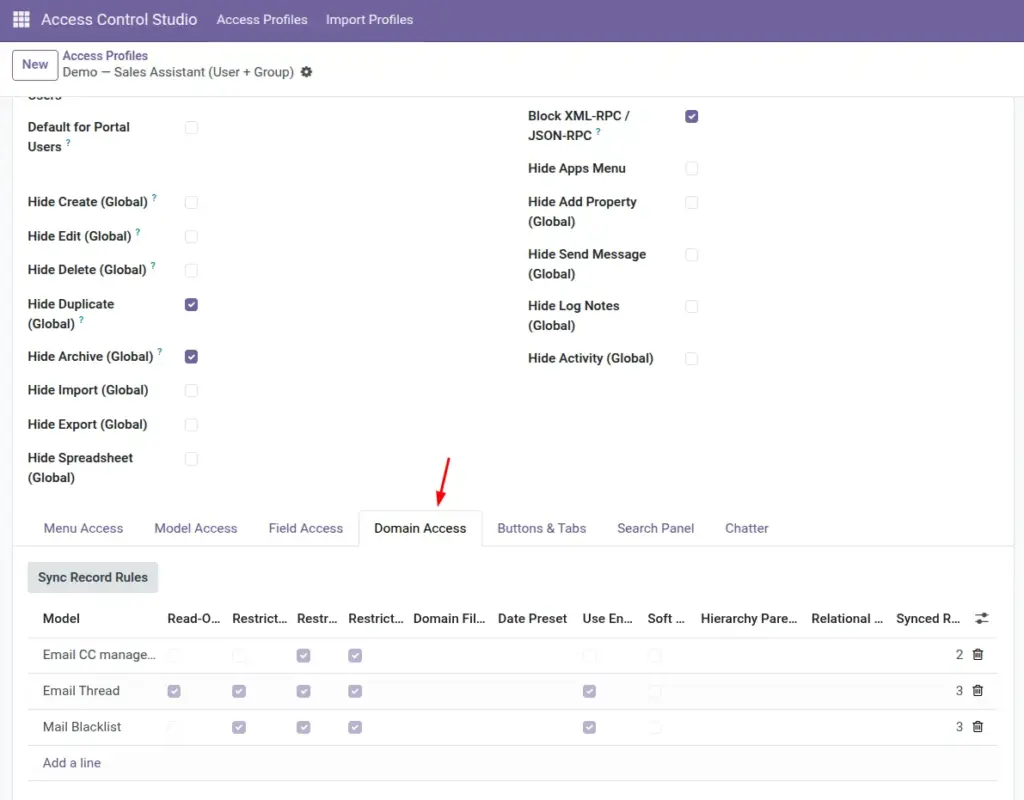Open the Import Profiles menu
Image resolution: width=1024 pixels, height=800 pixels.
370,20
